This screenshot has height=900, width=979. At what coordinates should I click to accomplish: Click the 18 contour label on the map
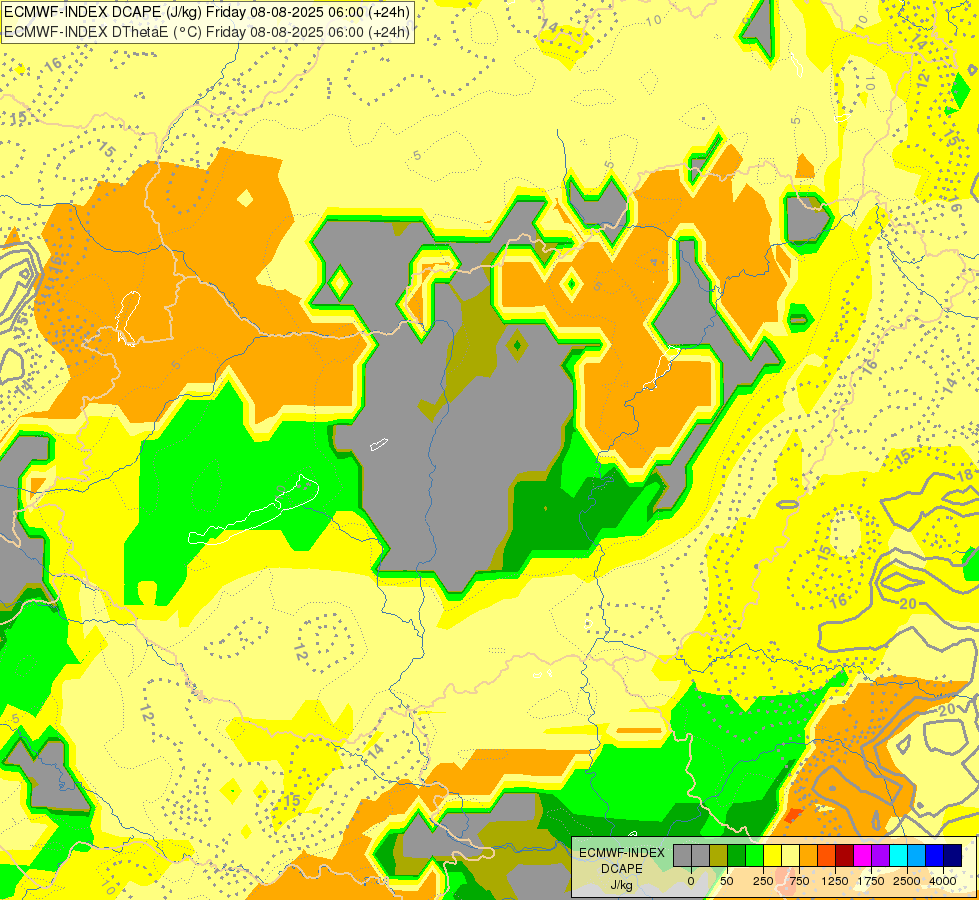click(965, 474)
